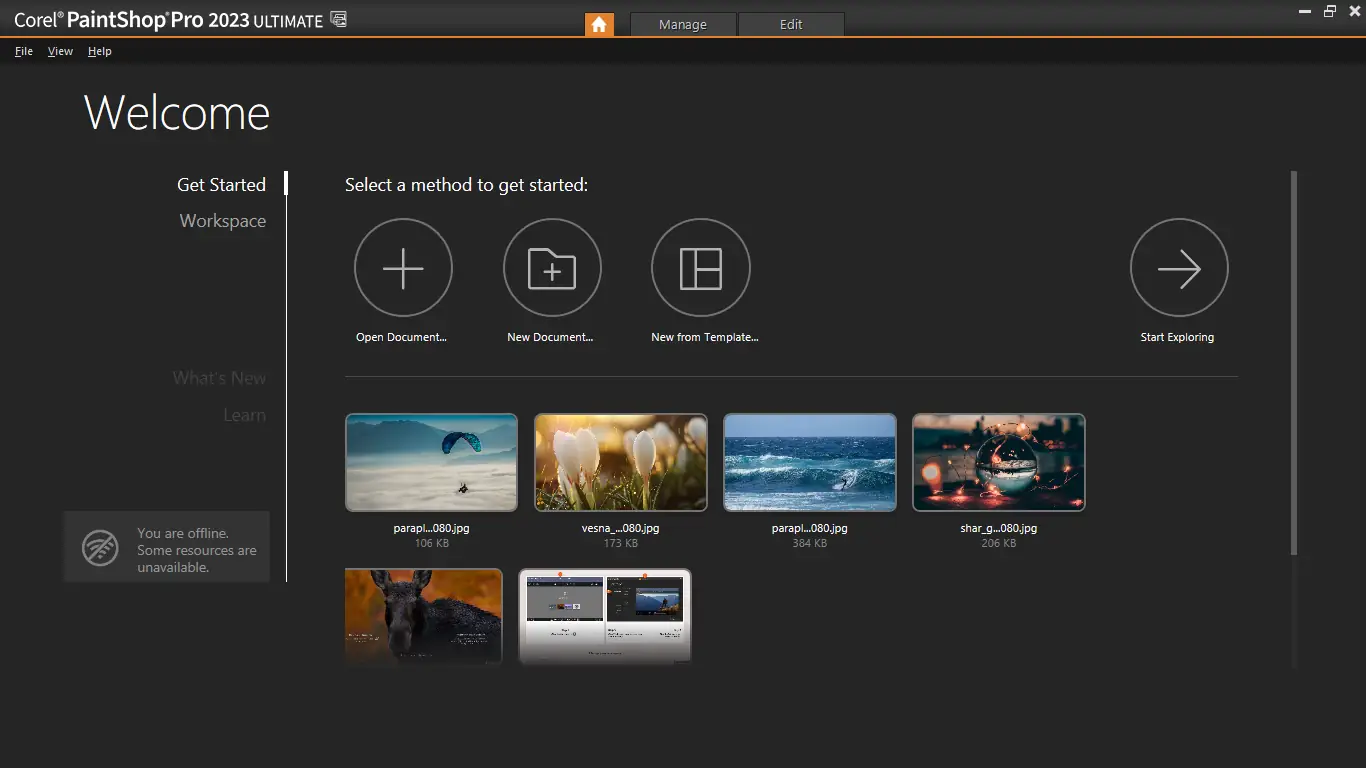Open the ocean wave surfer thumbnail

pyautogui.click(x=810, y=462)
